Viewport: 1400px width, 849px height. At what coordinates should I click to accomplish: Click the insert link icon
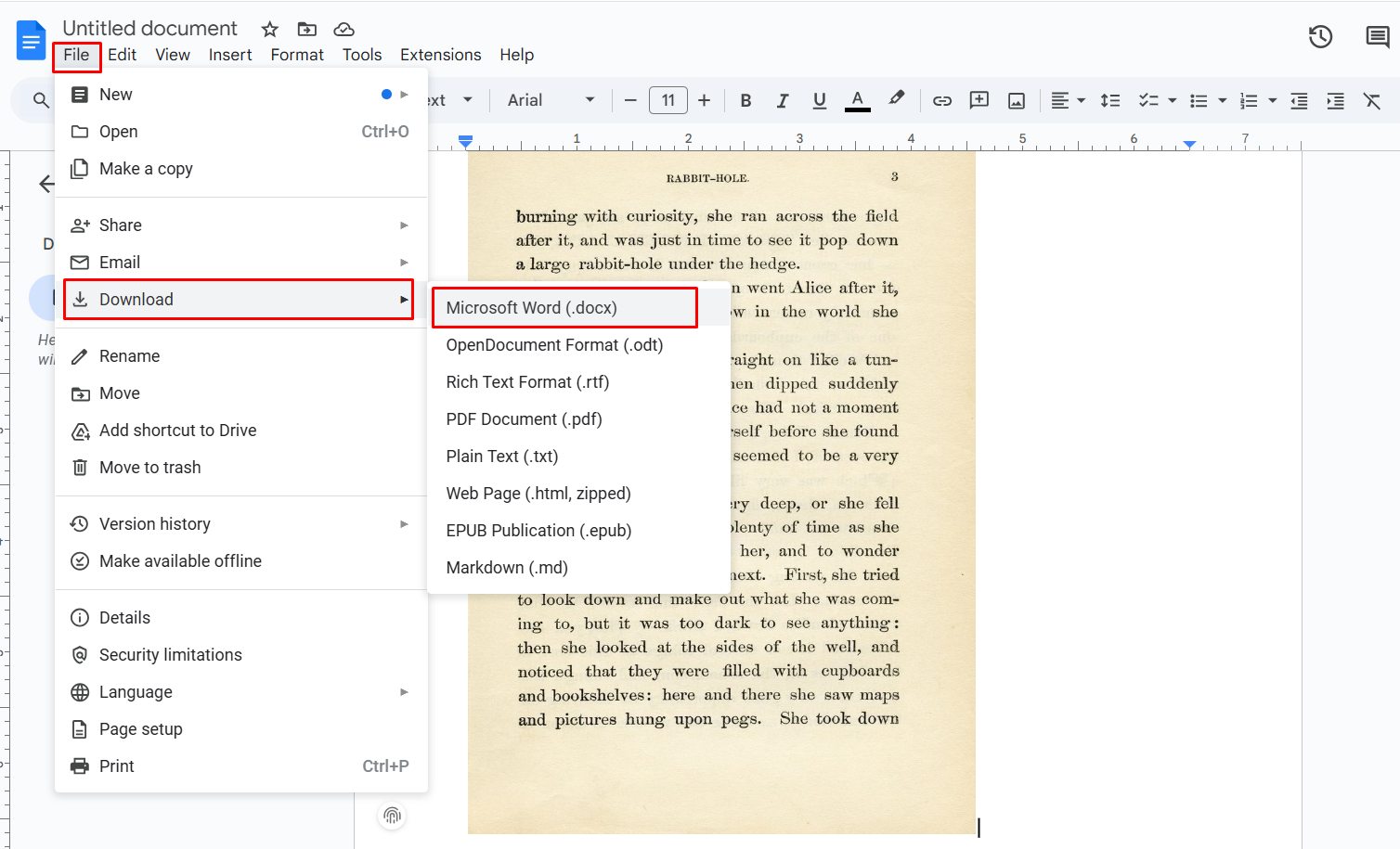[x=942, y=100]
